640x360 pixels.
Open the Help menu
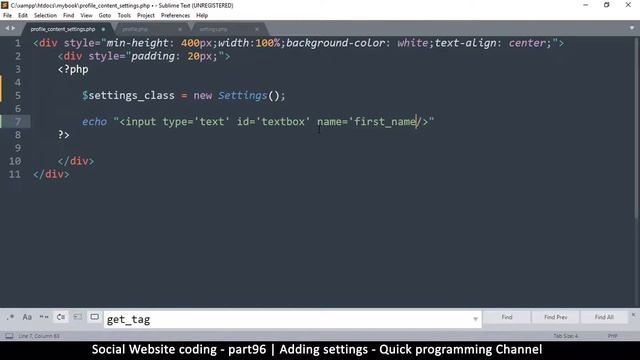[202, 16]
